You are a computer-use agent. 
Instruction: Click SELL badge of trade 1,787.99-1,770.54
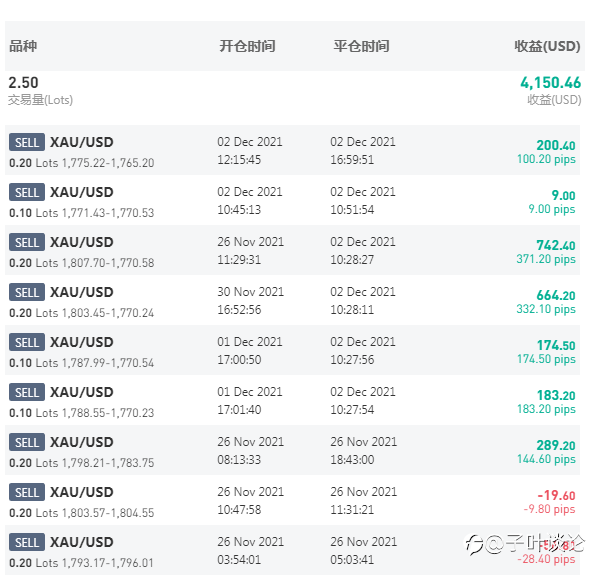pos(27,342)
